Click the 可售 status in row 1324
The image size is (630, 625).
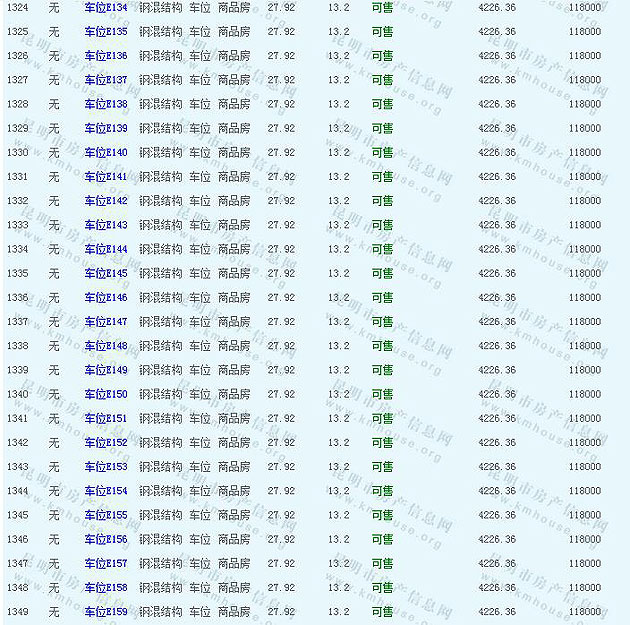tap(382, 8)
